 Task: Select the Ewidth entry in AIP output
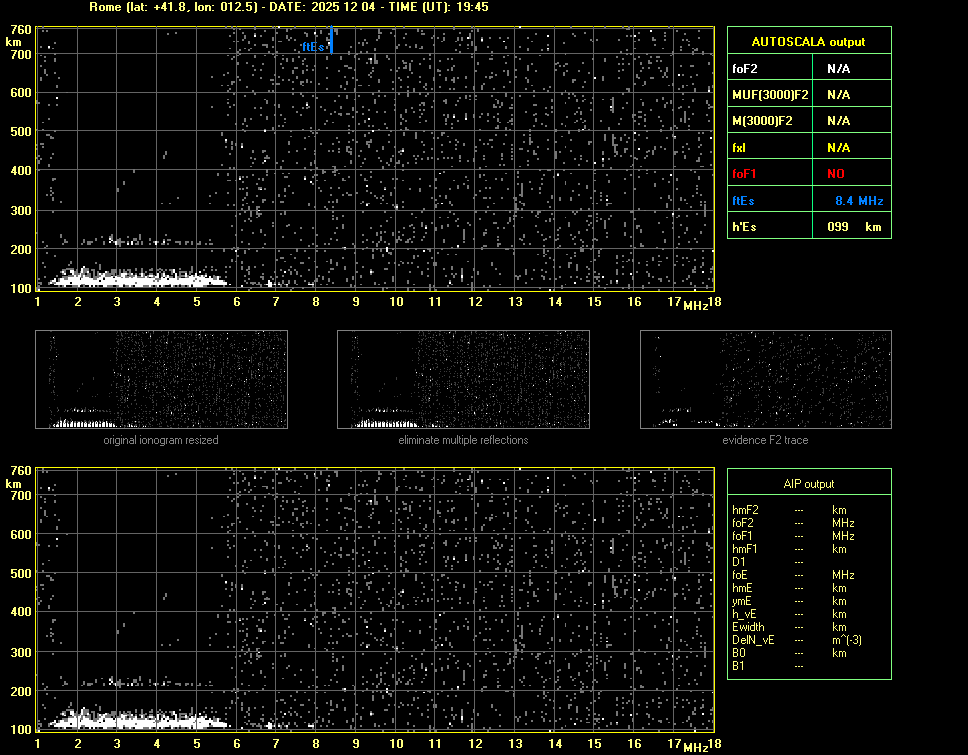coord(747,626)
